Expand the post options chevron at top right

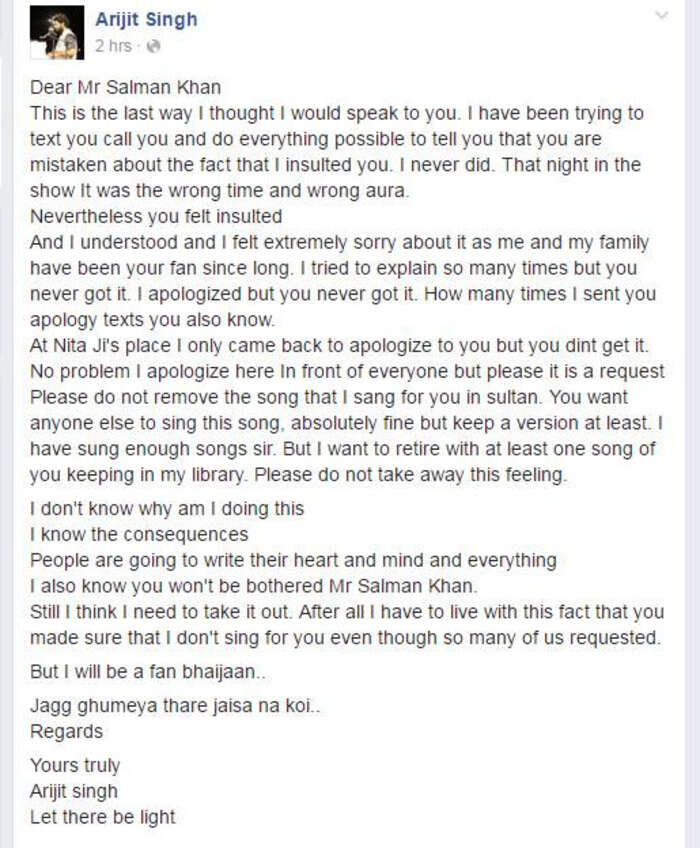(661, 16)
